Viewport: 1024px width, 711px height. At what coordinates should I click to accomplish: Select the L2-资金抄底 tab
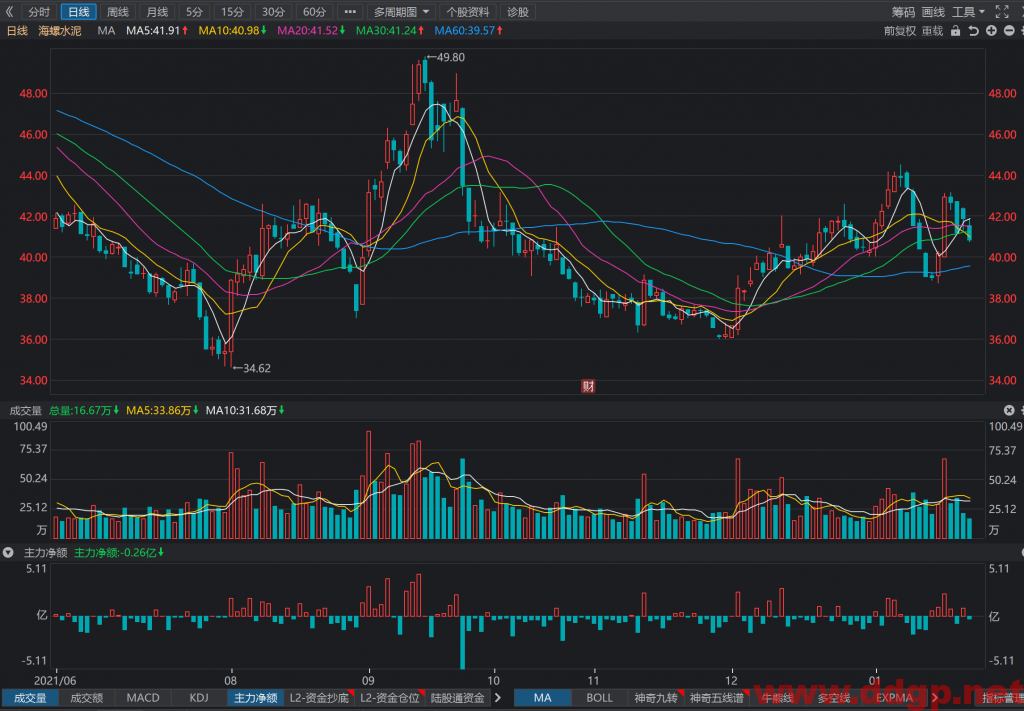click(x=319, y=698)
